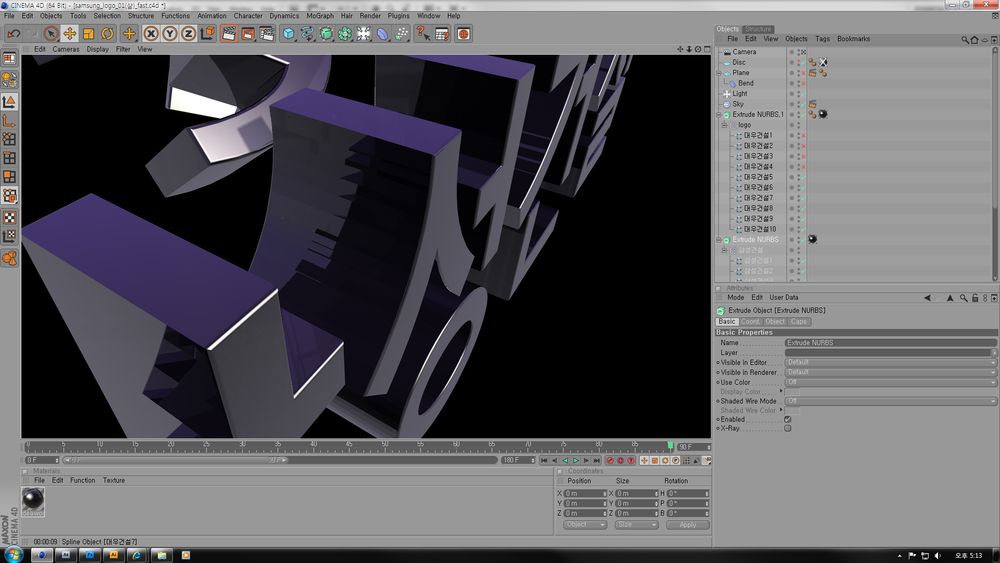
Task: Collapse the Plane object tree
Action: click(x=719, y=73)
